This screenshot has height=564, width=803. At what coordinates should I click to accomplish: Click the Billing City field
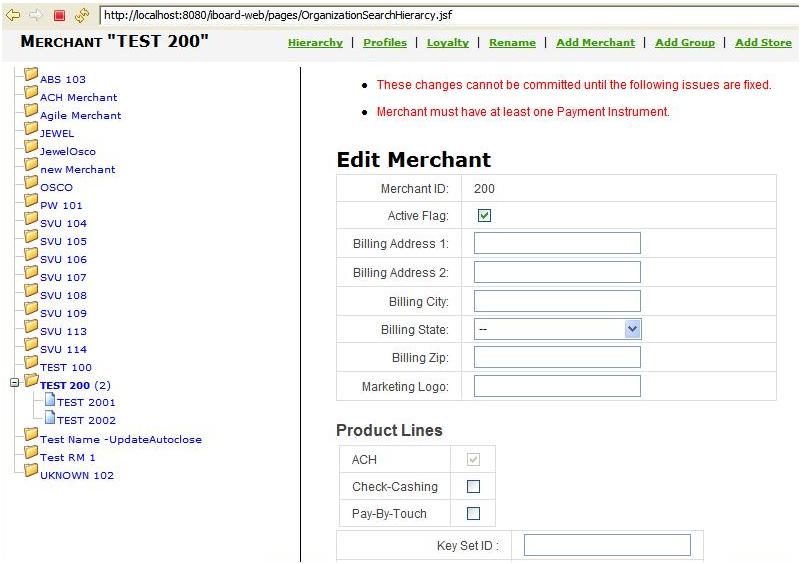[557, 301]
